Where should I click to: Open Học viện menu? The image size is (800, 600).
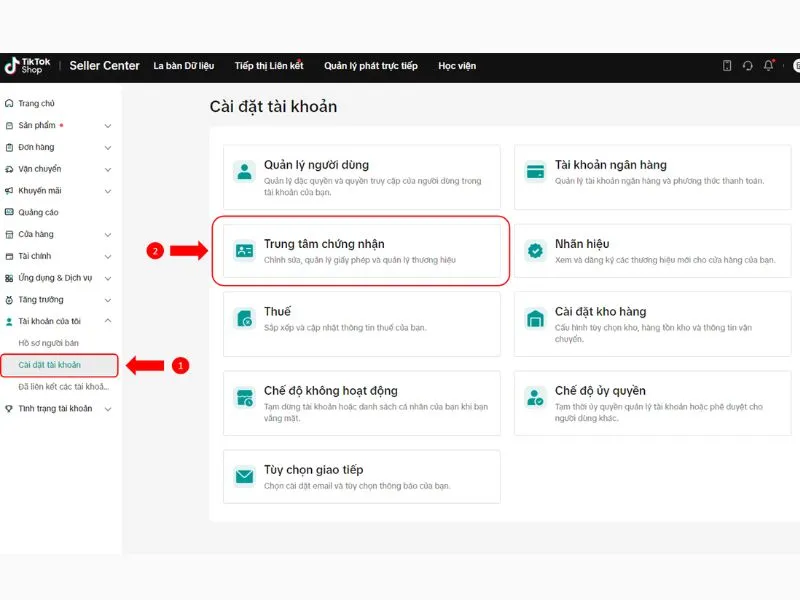(x=457, y=66)
